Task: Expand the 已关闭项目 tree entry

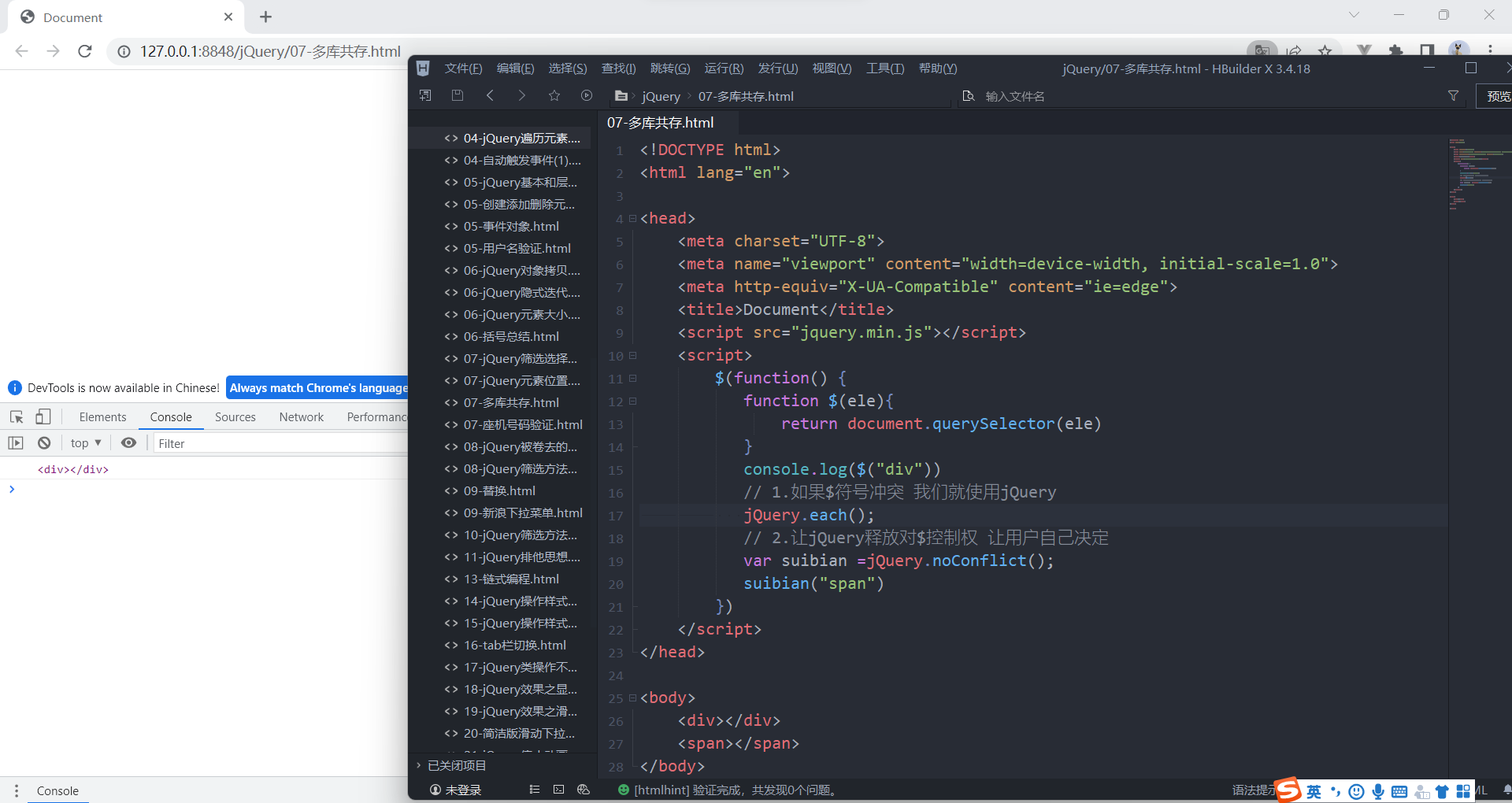Action: tap(455, 764)
